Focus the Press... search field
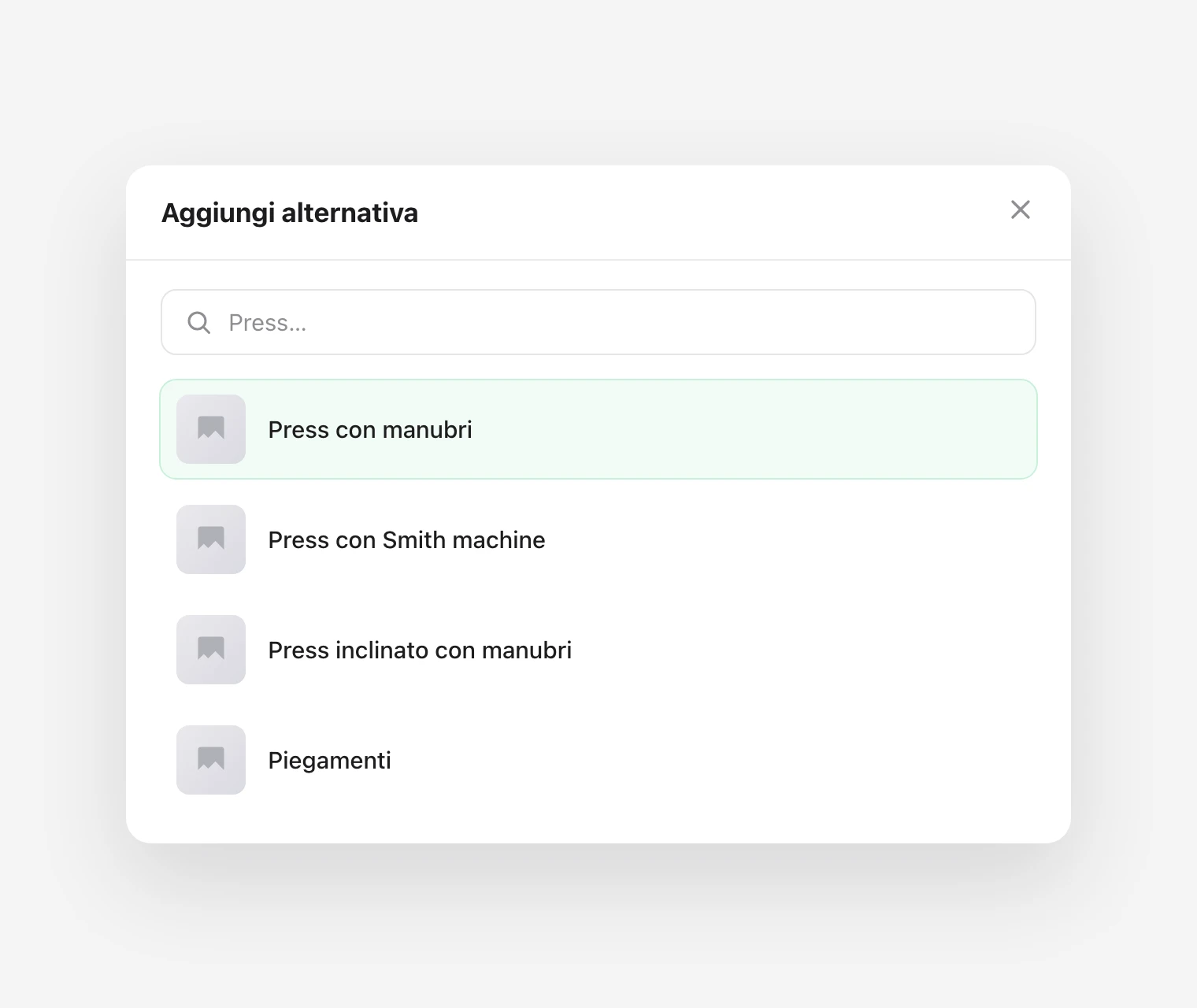This screenshot has height=1008, width=1197. (x=598, y=322)
